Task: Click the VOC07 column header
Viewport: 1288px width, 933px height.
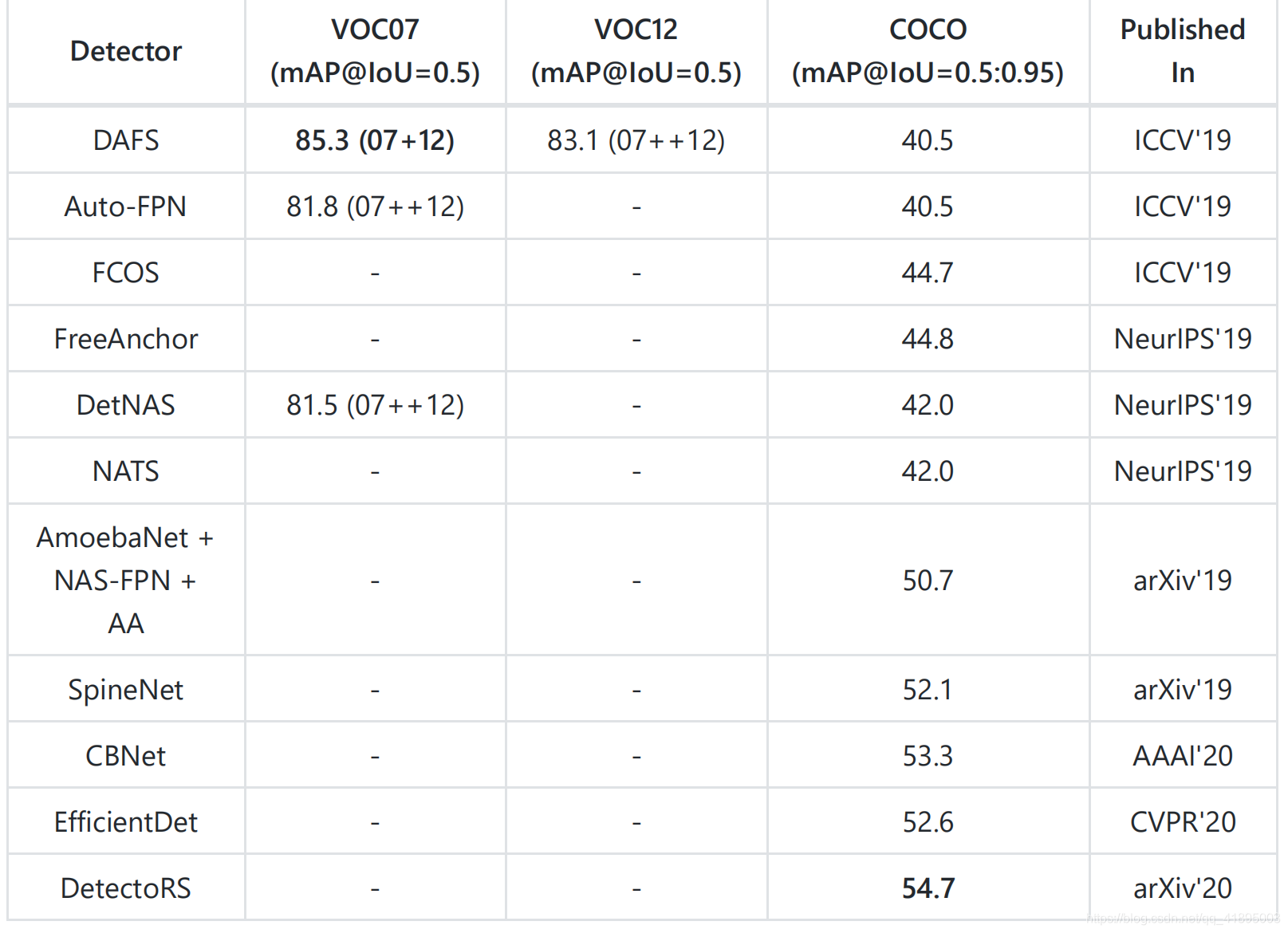Action: pos(375,51)
